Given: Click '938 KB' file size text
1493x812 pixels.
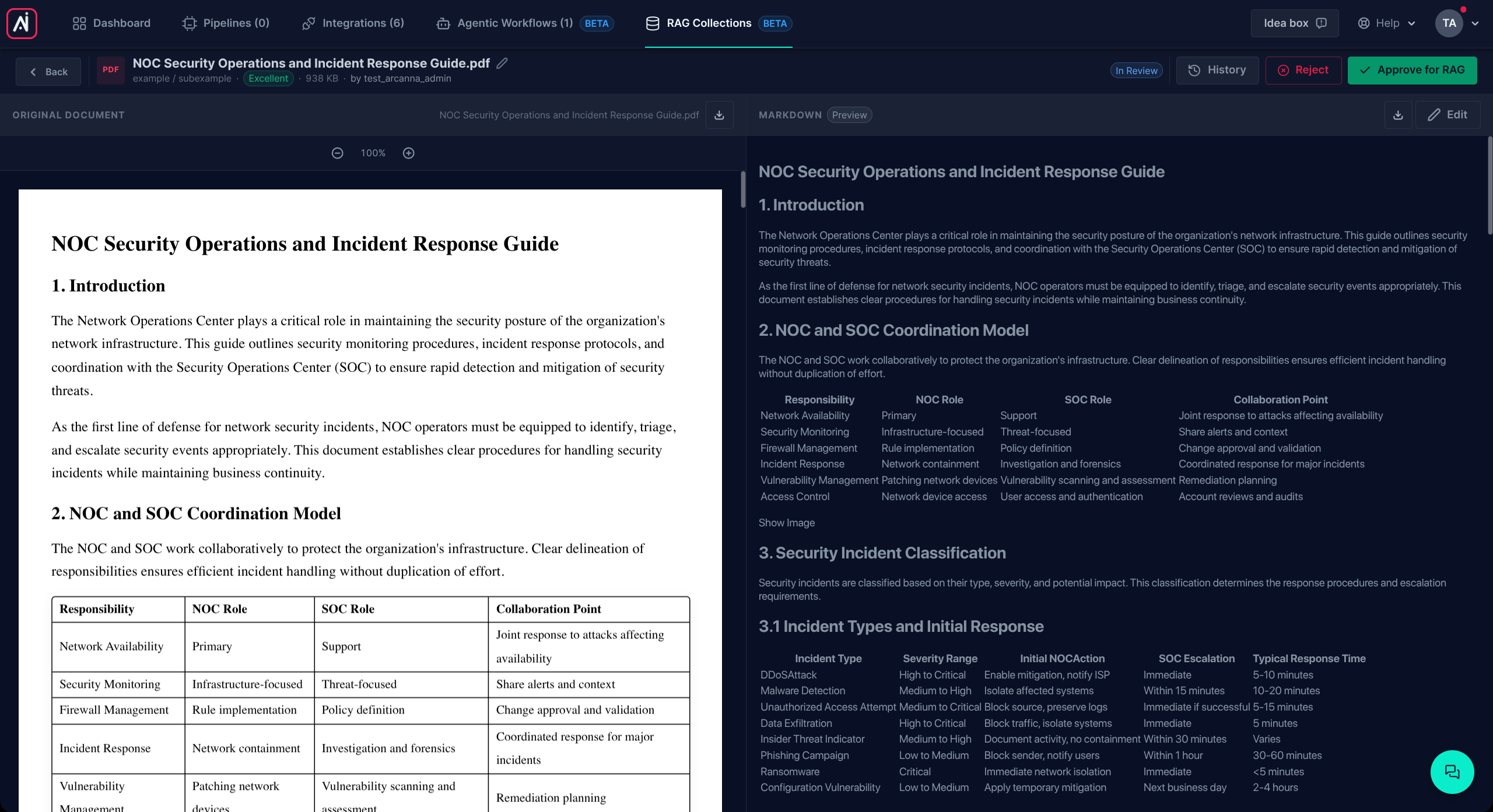Looking at the screenshot, I should pos(322,78).
